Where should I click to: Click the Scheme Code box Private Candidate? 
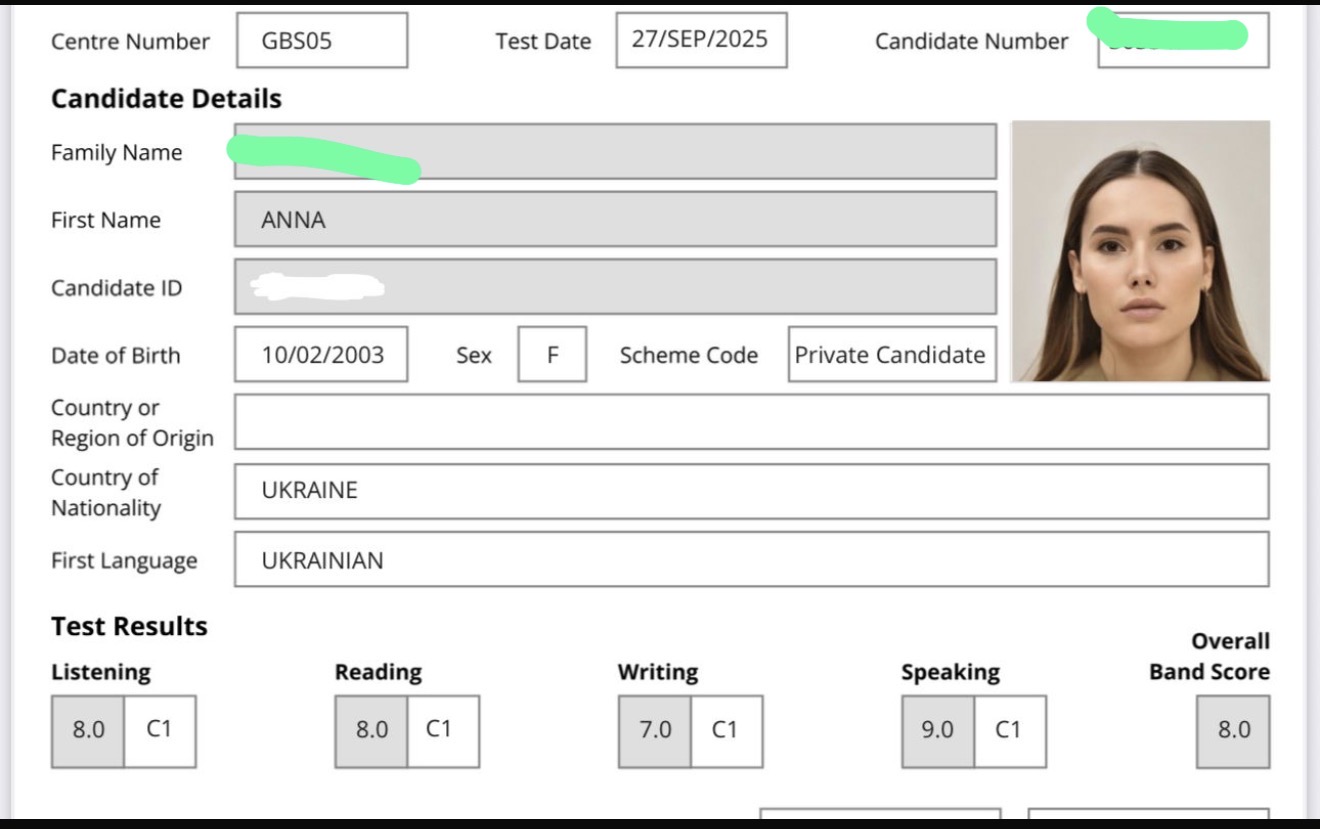coord(891,355)
